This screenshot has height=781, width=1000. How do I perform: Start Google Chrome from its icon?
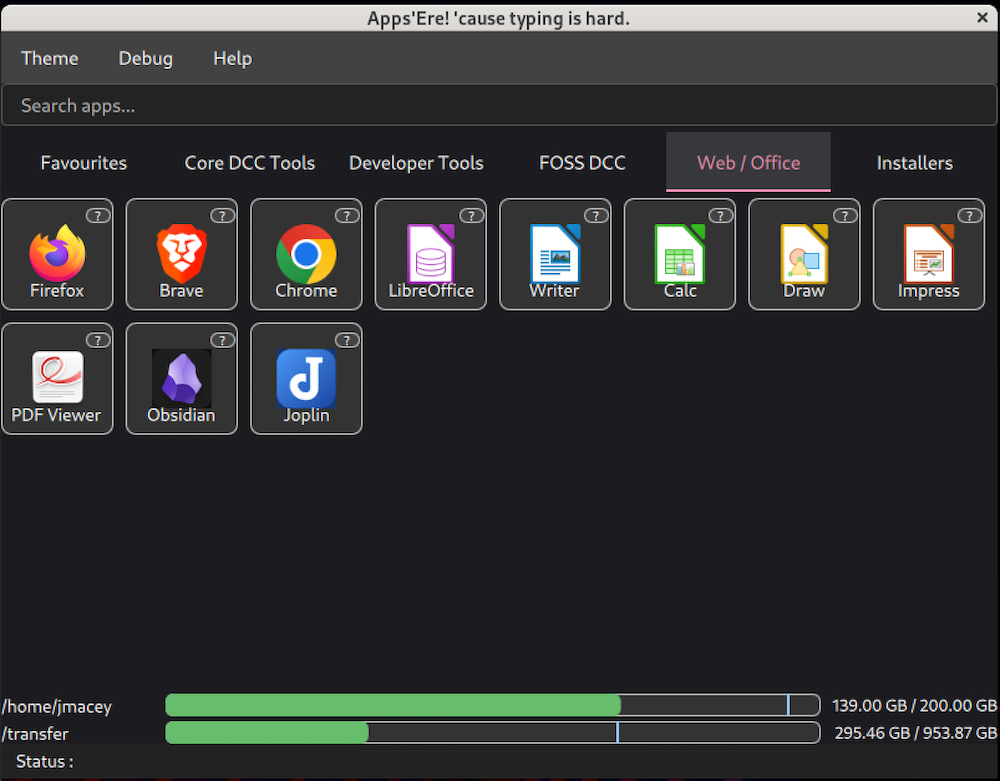[306, 255]
